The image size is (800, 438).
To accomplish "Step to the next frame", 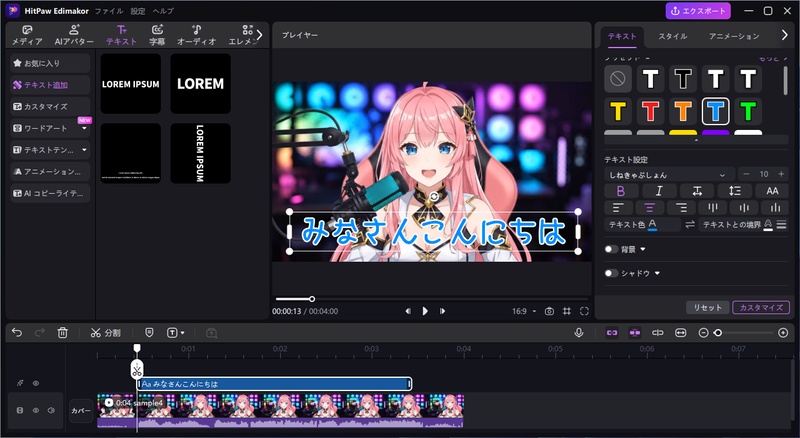I will point(442,311).
